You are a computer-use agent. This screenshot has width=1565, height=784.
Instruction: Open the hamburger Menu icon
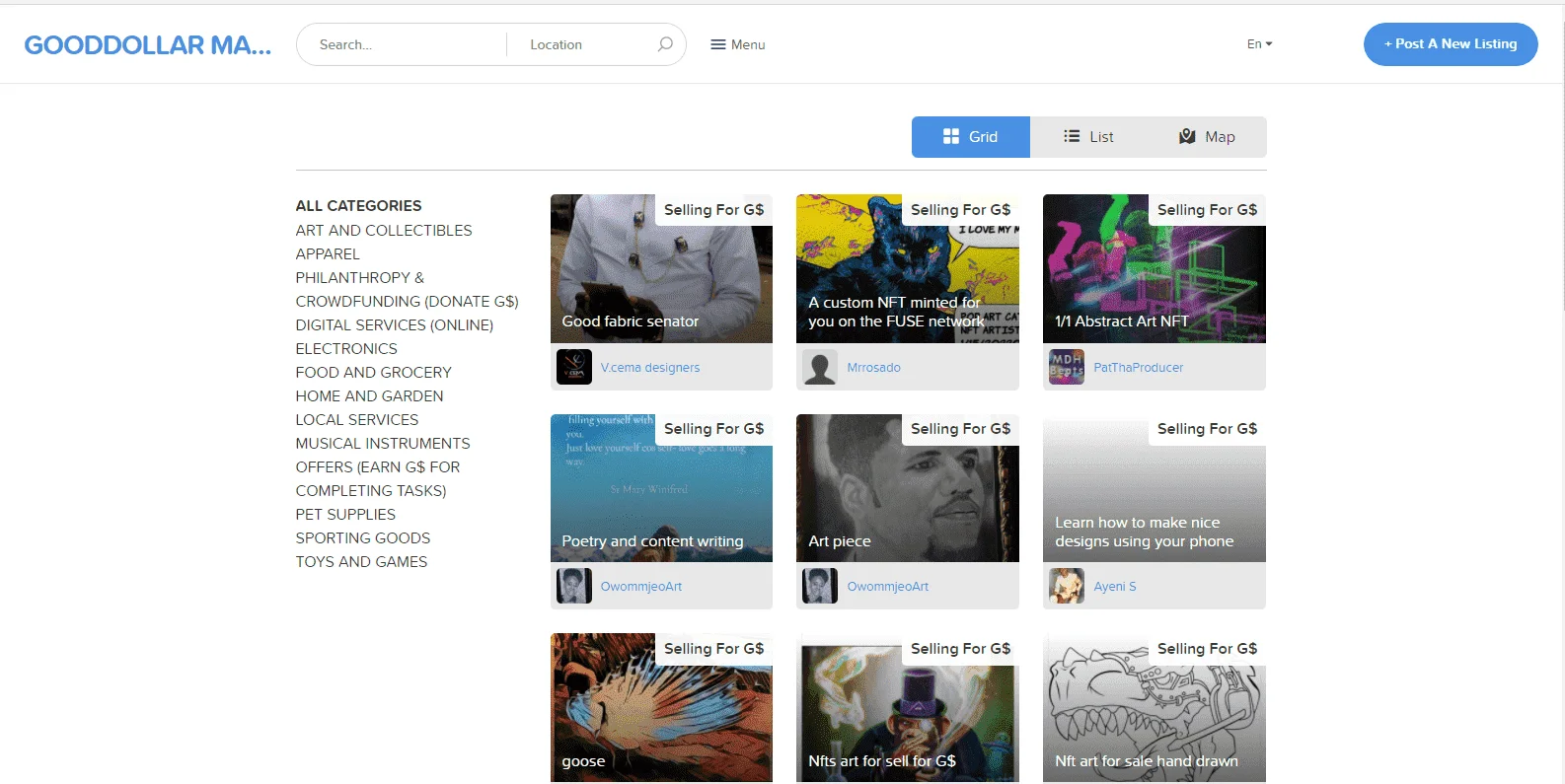point(718,44)
